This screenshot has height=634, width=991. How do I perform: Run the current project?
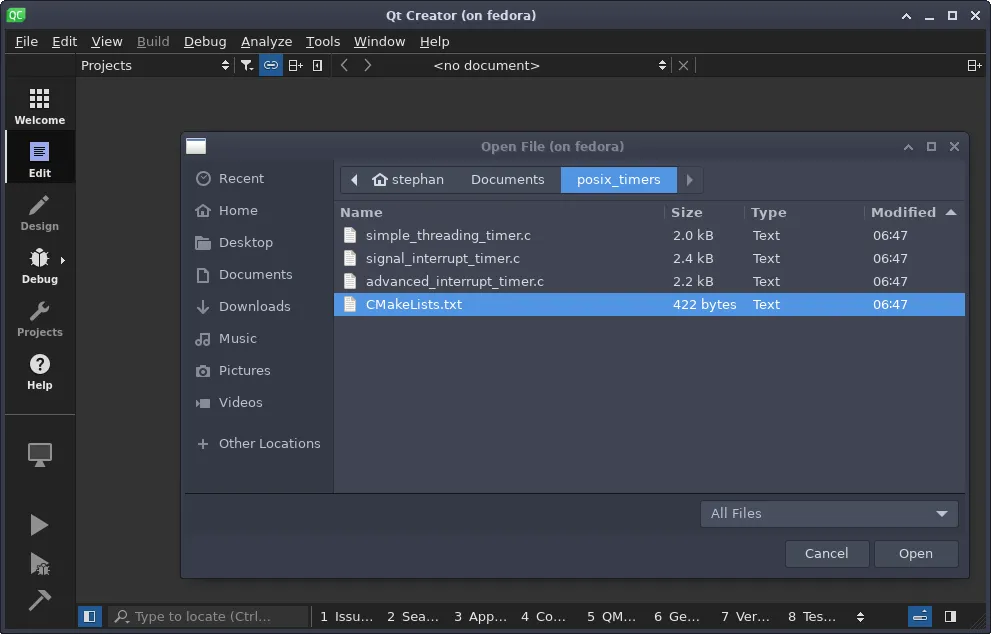[39, 524]
